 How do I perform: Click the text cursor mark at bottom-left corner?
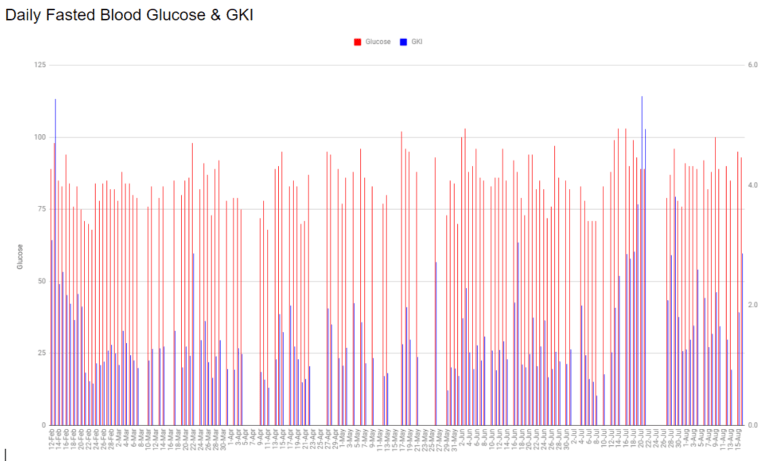point(5,453)
